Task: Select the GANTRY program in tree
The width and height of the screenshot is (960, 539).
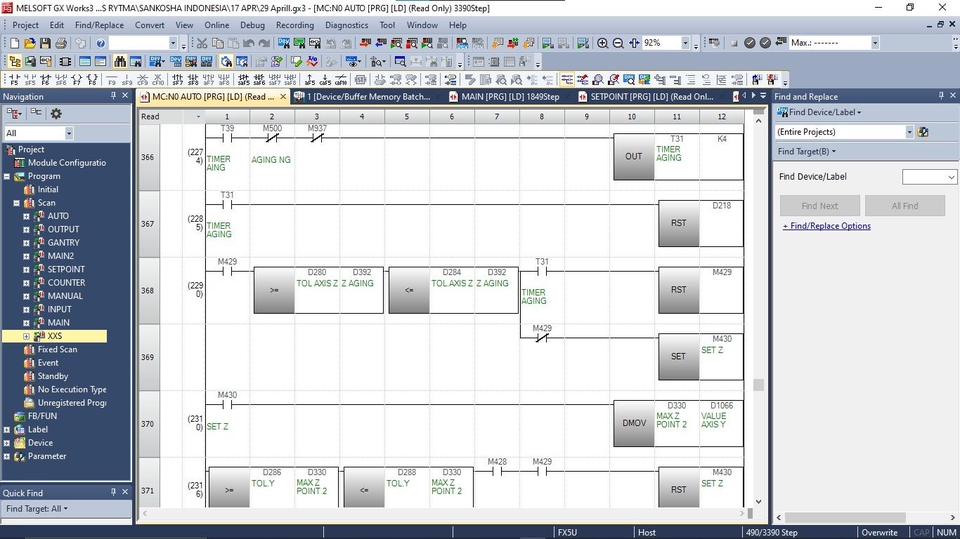Action: (64, 243)
